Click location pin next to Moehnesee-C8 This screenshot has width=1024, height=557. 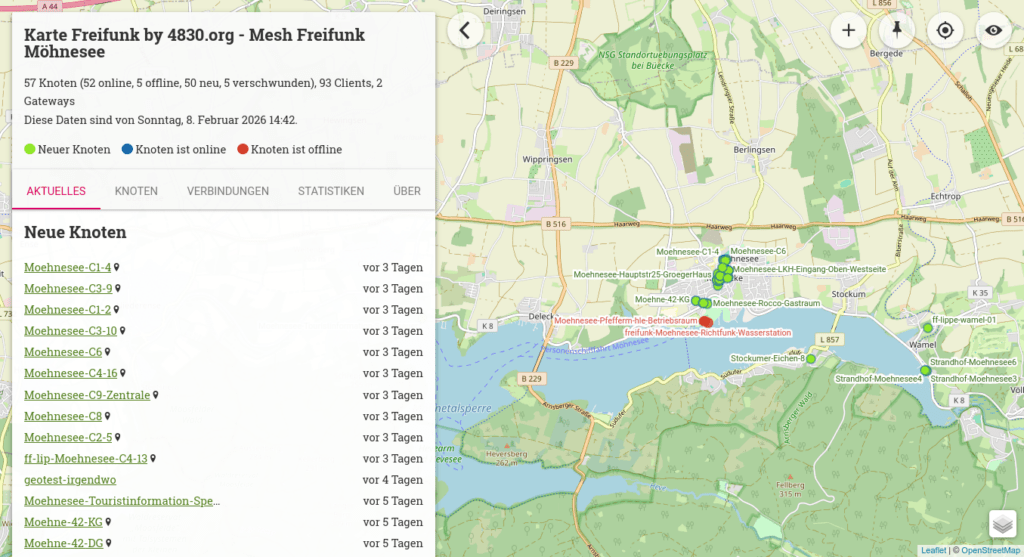point(108,416)
